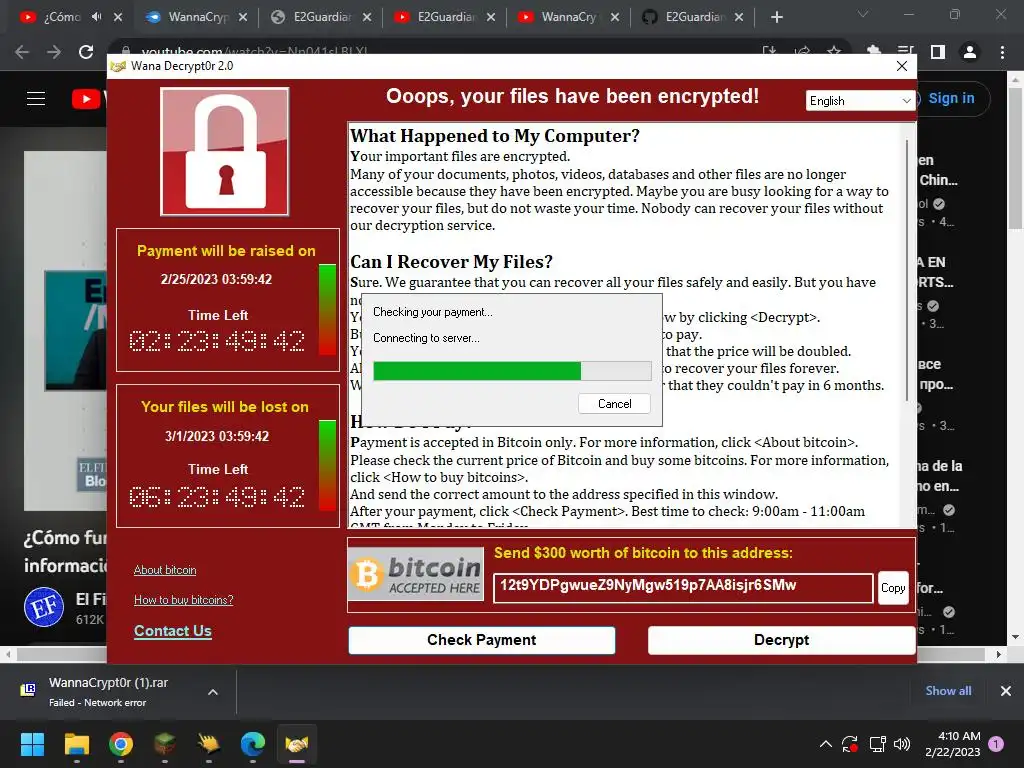Image resolution: width=1024 pixels, height=768 pixels.
Task: Mute the audio on first tab
Action: 97,17
